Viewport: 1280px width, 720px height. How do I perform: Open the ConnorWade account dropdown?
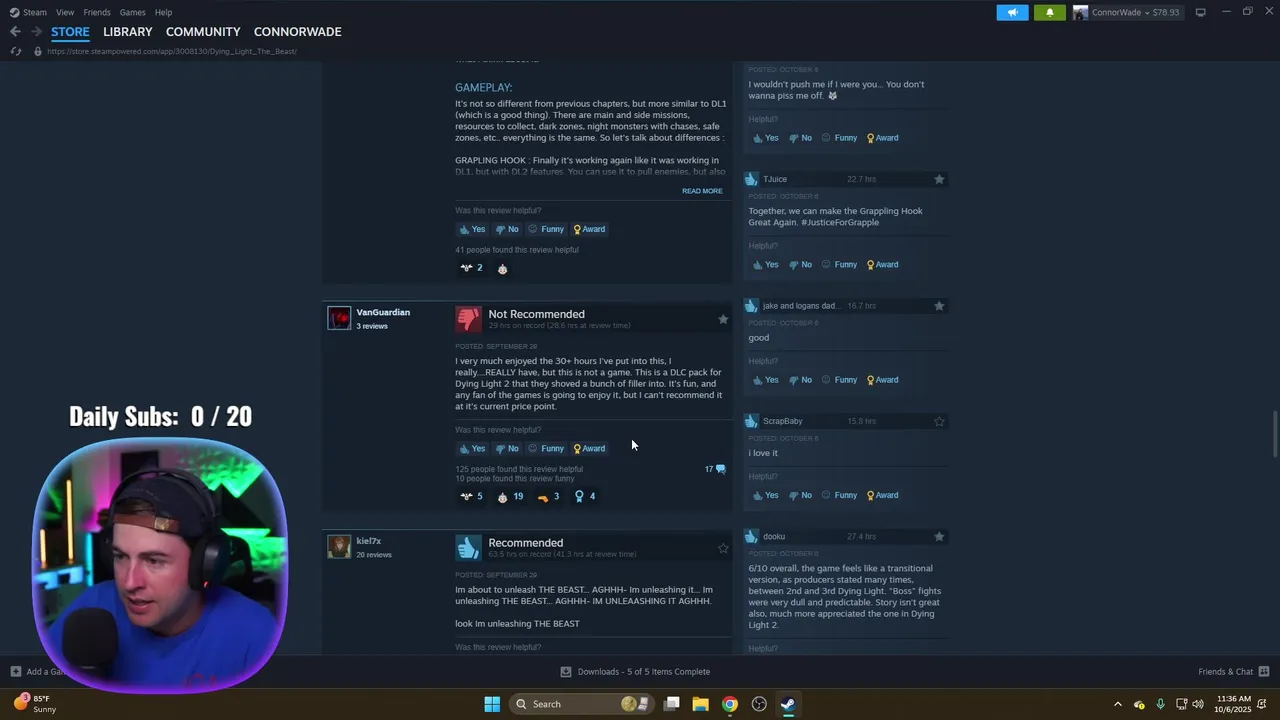(1126, 12)
